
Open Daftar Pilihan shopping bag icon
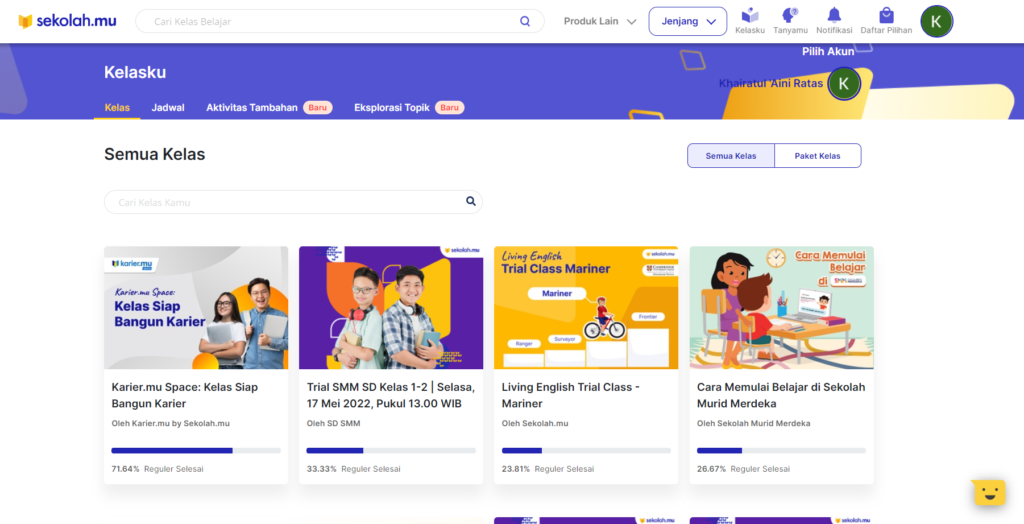(x=886, y=21)
